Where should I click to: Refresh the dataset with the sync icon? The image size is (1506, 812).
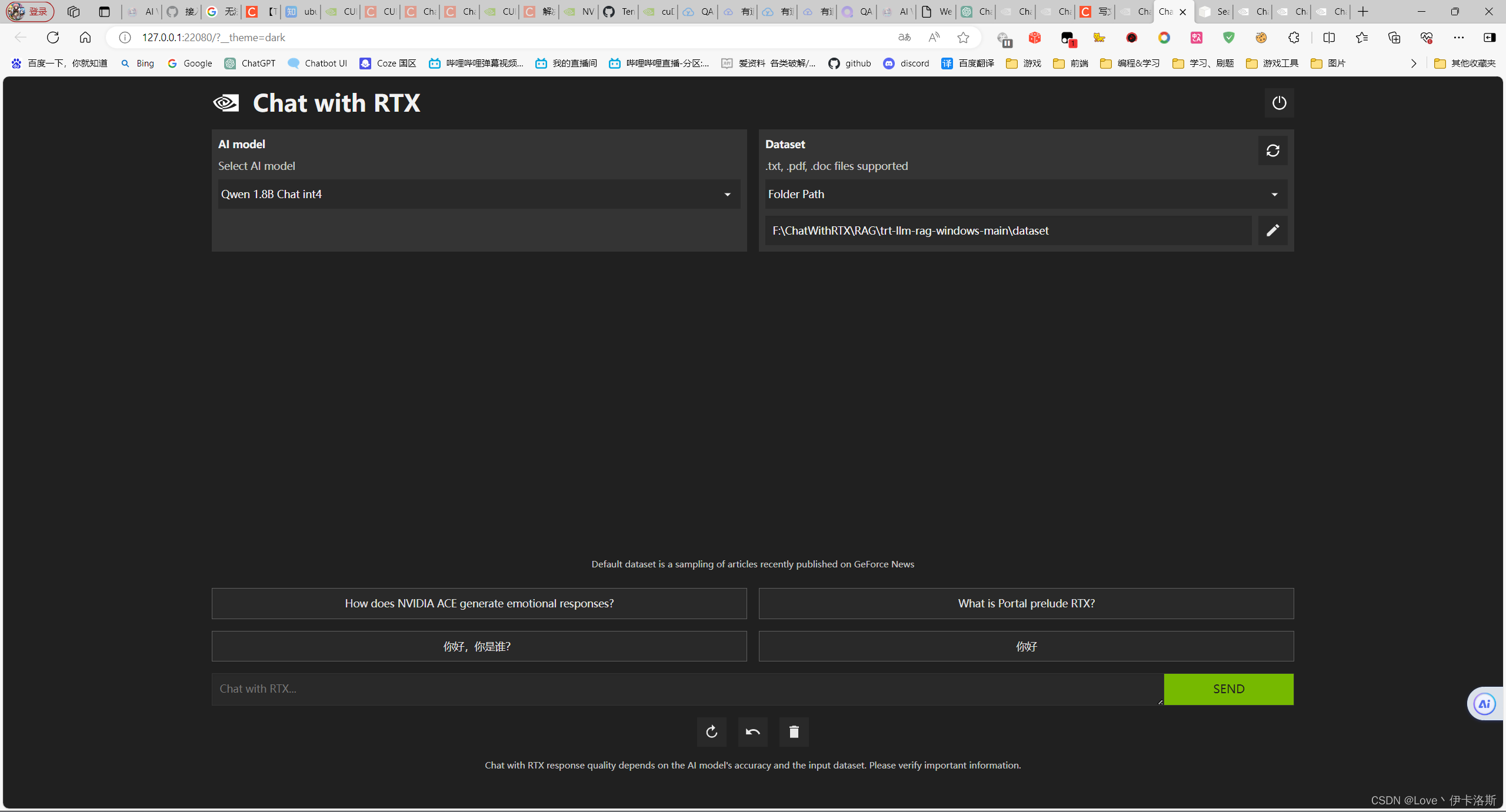[x=1272, y=151]
